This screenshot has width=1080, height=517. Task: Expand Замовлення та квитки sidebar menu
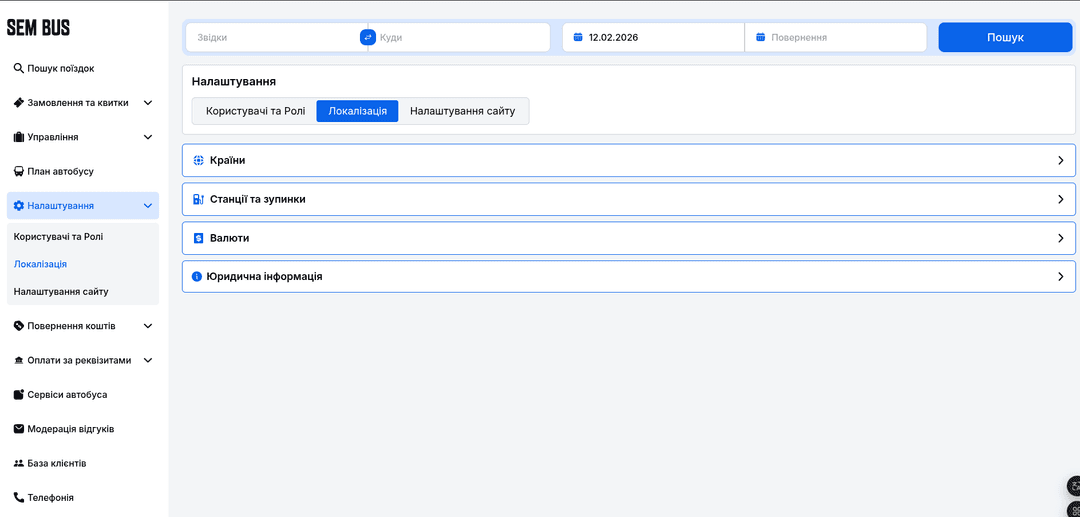pyautogui.click(x=148, y=103)
